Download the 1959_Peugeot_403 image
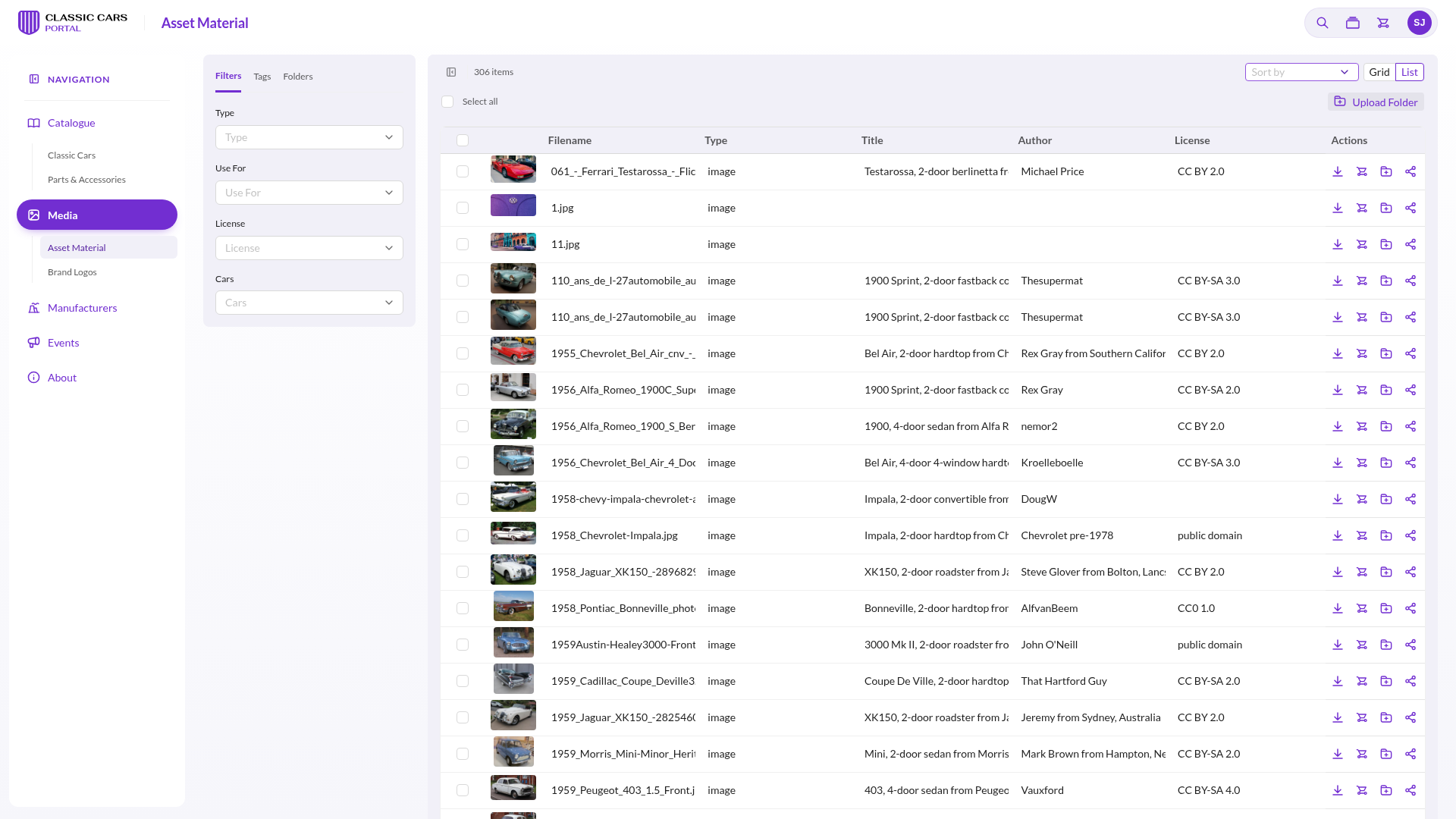Screen dimensions: 1456x819 click(x=1338, y=790)
